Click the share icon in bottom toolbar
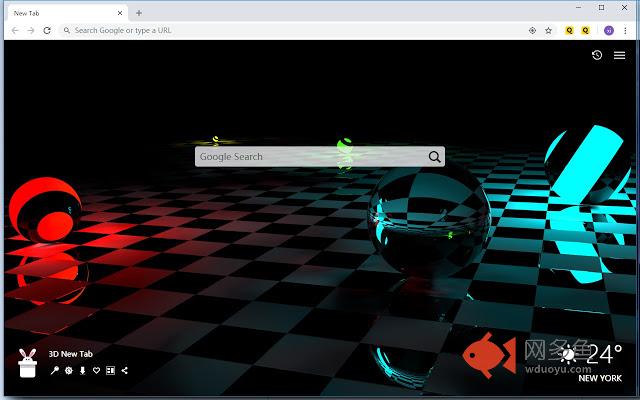Screen dimensions: 640x400 tap(124, 370)
